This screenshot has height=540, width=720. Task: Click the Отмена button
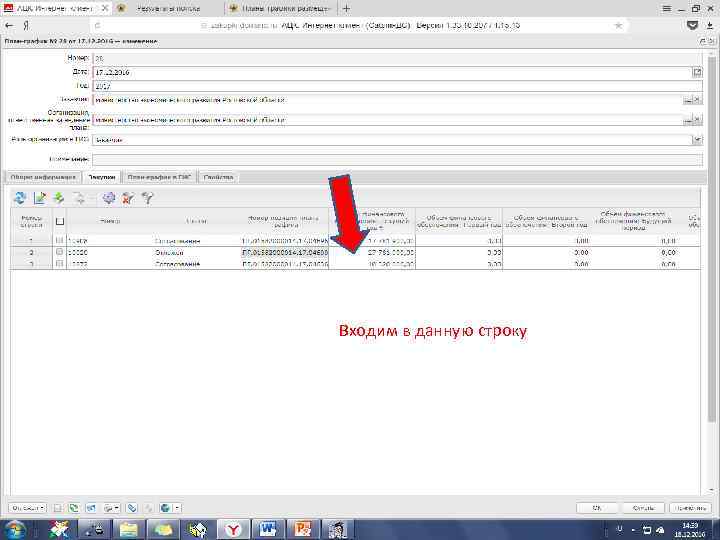pyautogui.click(x=643, y=508)
